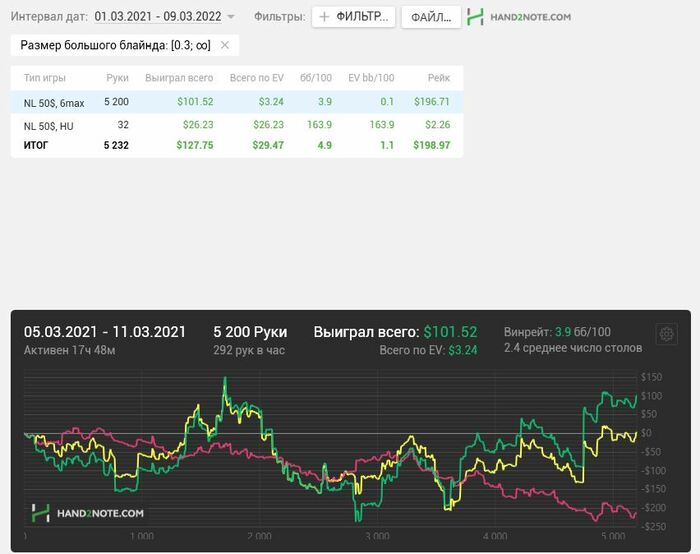Click the Выиграл всего $101.52 graph label
This screenshot has height=554, width=700.
(x=395, y=332)
